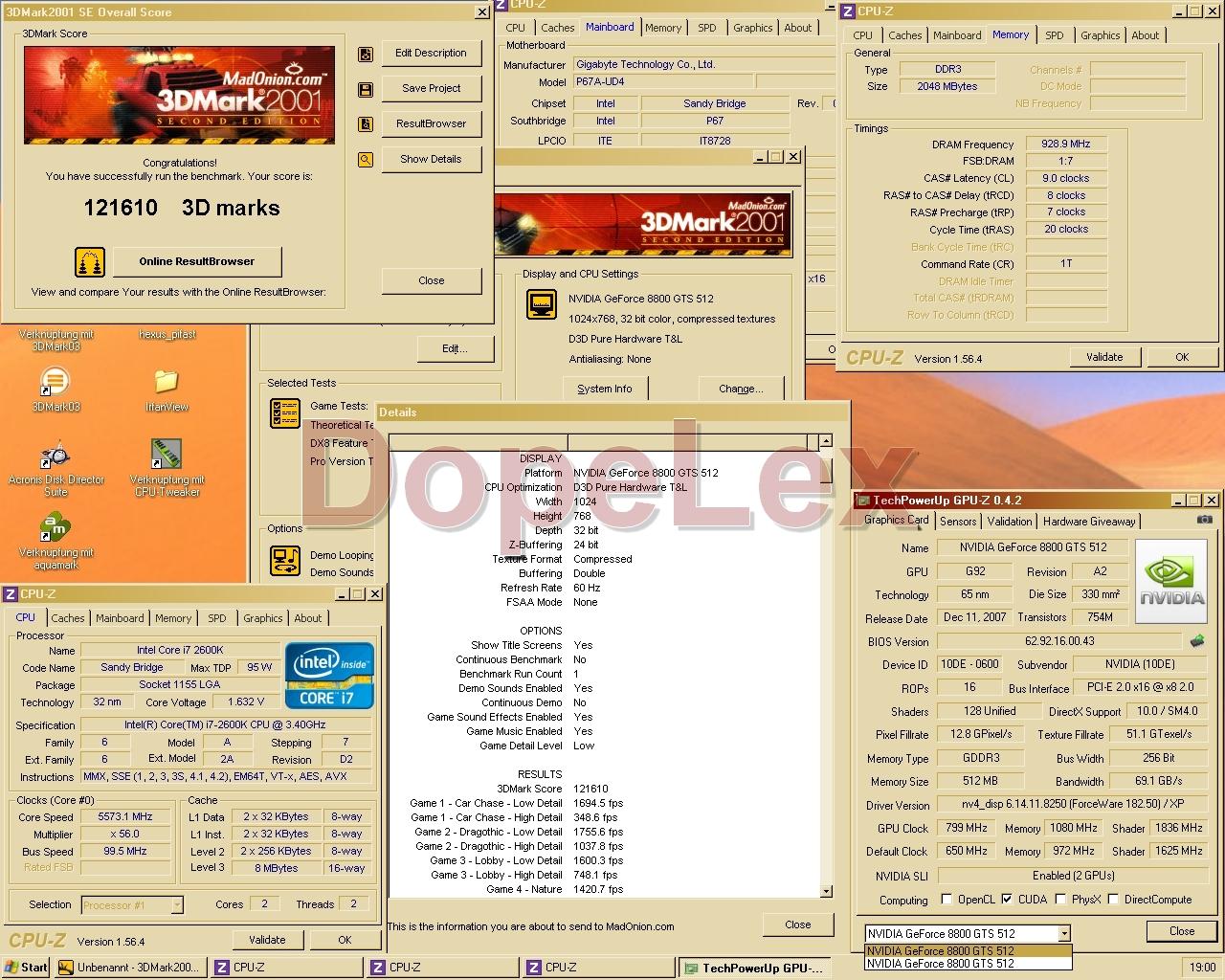Click Close button in GPU-Z
Screen dimensions: 1225x980
1182,931
